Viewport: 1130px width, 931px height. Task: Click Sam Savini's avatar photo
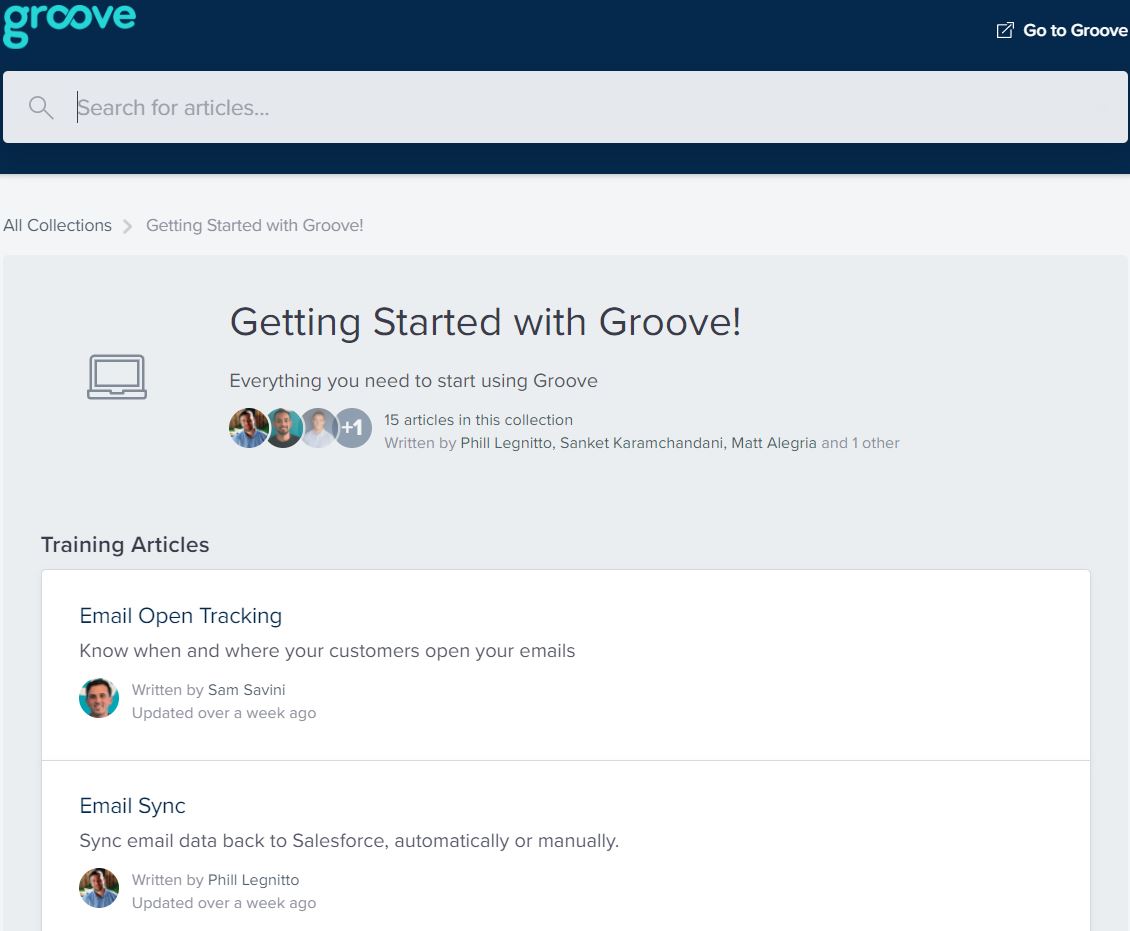point(99,698)
